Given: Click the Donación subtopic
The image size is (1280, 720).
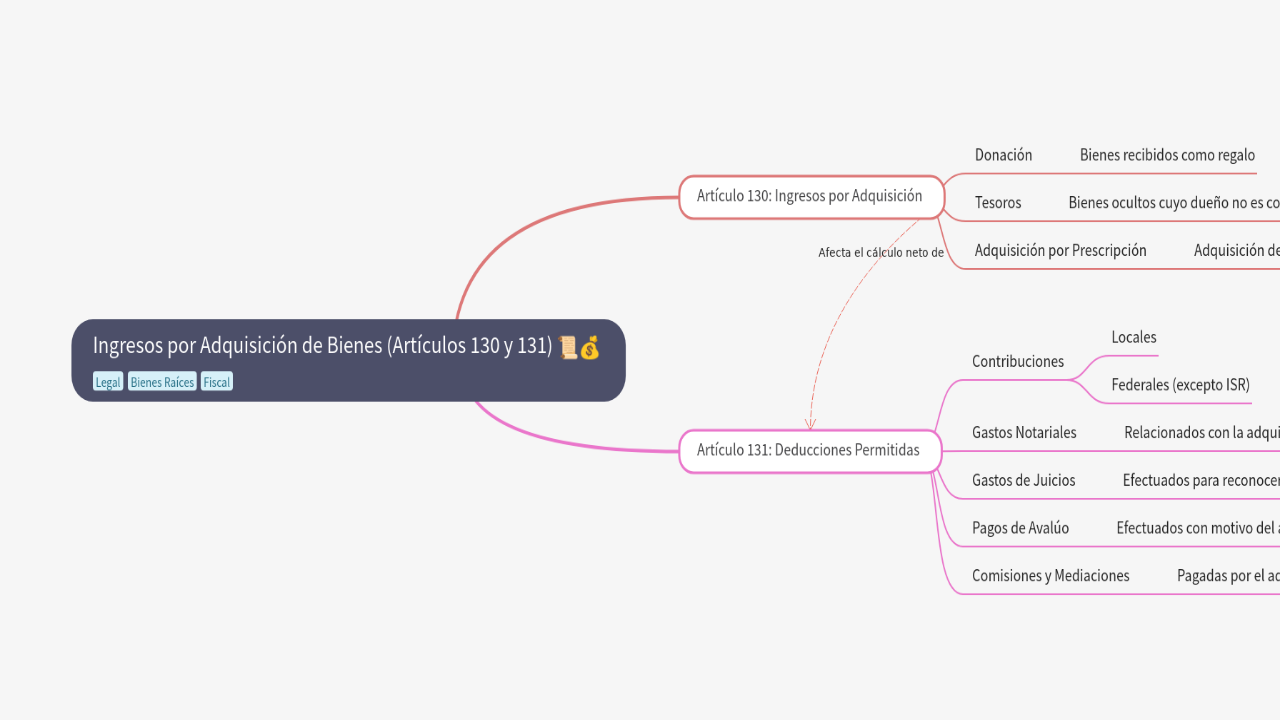Looking at the screenshot, I should pos(1003,155).
